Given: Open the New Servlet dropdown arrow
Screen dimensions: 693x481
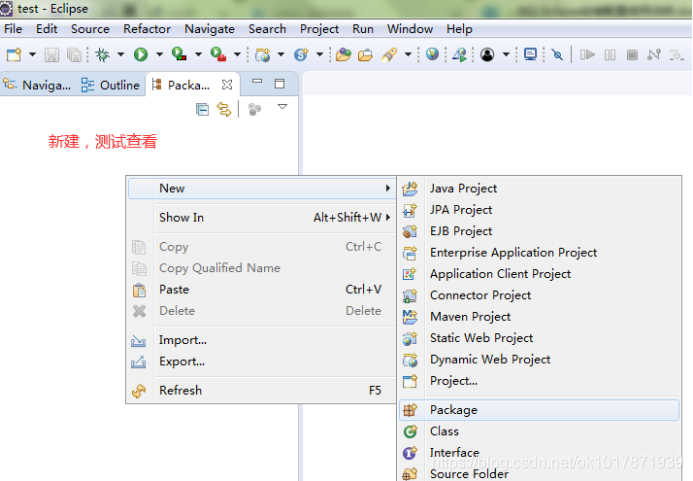Looking at the screenshot, I should [x=320, y=55].
